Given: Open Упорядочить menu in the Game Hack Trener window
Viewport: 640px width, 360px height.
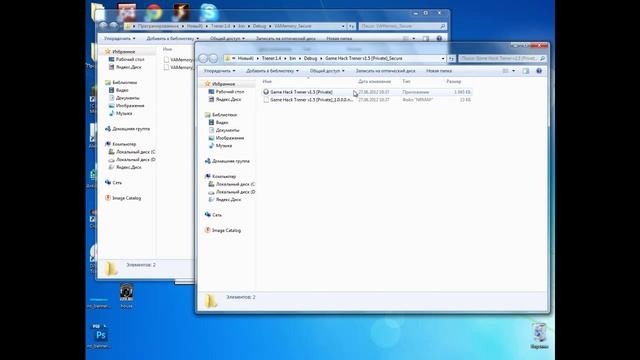Looking at the screenshot, I should click(x=220, y=71).
